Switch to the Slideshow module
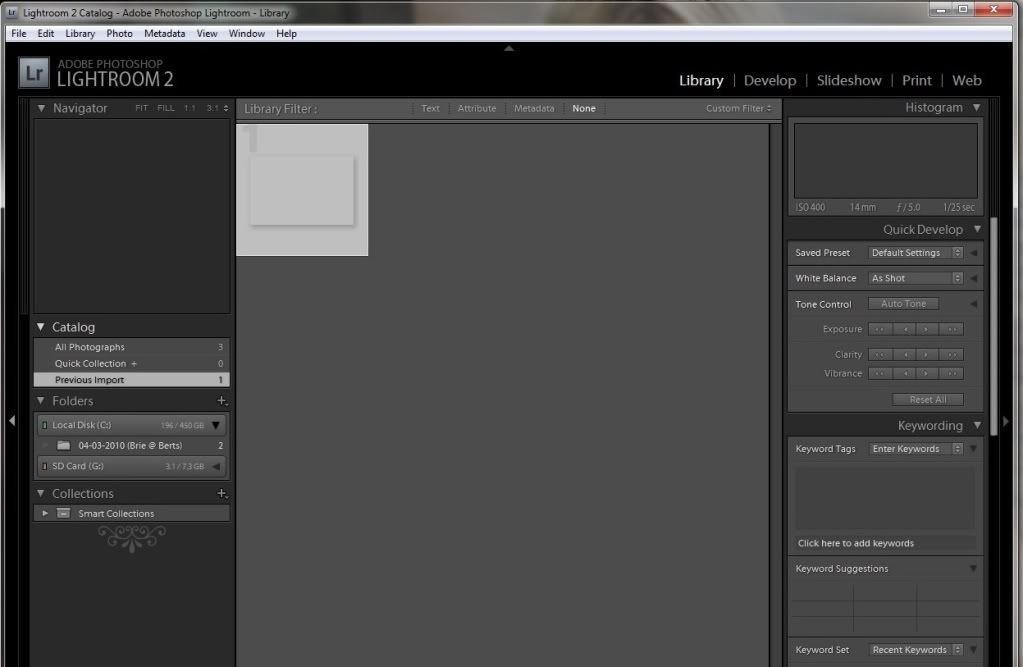The height and width of the screenshot is (667, 1023). click(x=849, y=80)
